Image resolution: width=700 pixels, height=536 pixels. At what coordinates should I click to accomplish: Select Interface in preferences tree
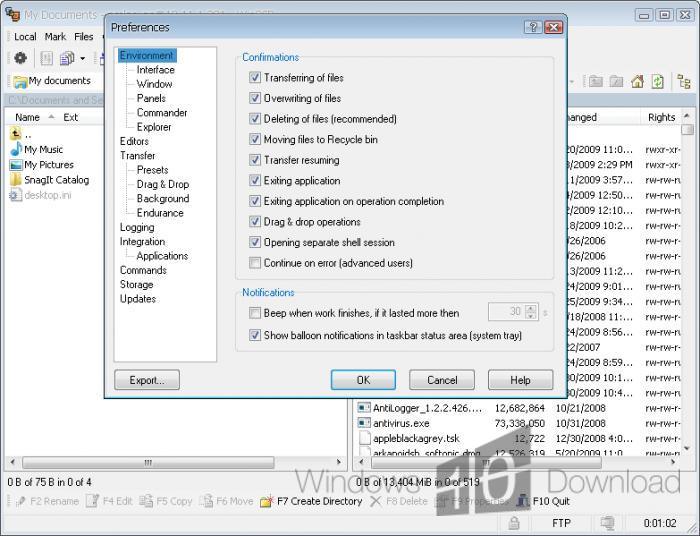click(x=155, y=70)
